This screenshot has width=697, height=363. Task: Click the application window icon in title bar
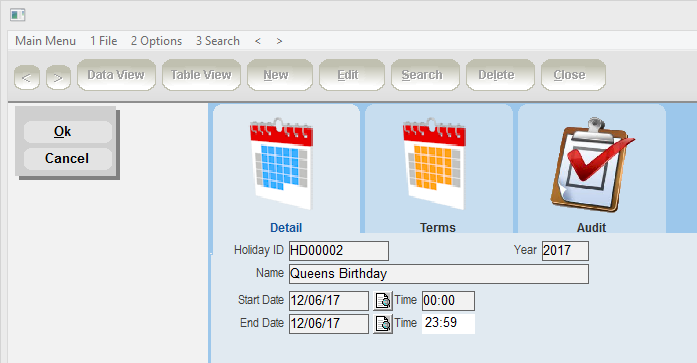coord(17,15)
